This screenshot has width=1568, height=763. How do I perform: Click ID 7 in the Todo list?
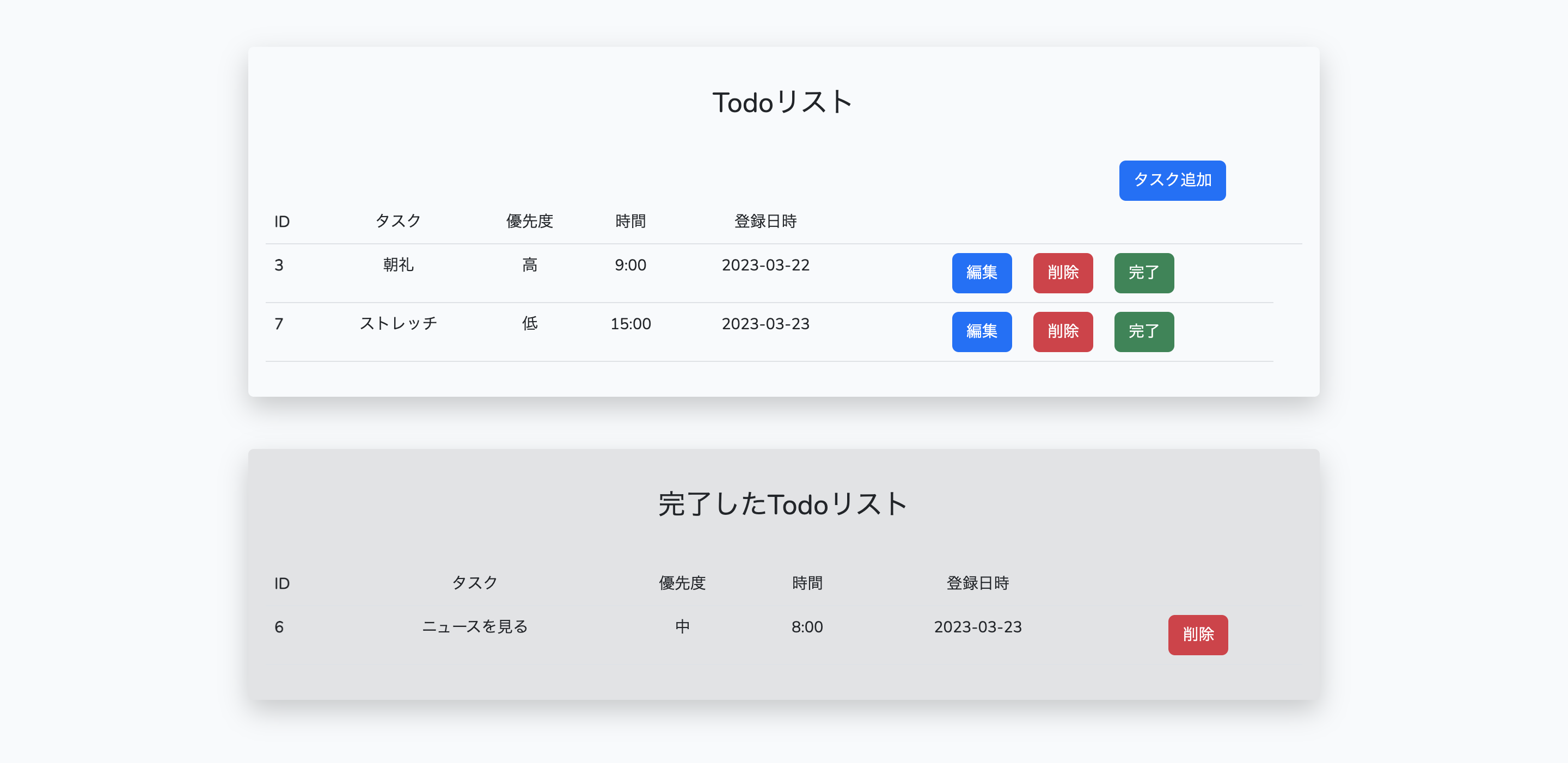tap(279, 324)
